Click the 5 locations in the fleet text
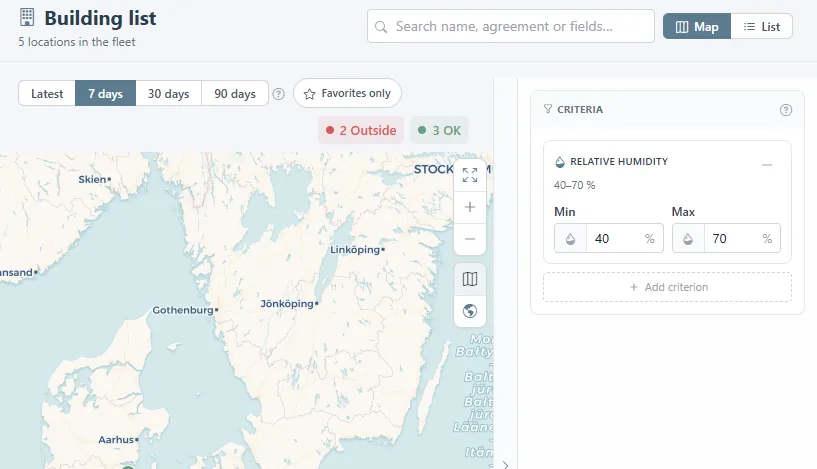Screen dimensions: 817x469 click(77, 42)
